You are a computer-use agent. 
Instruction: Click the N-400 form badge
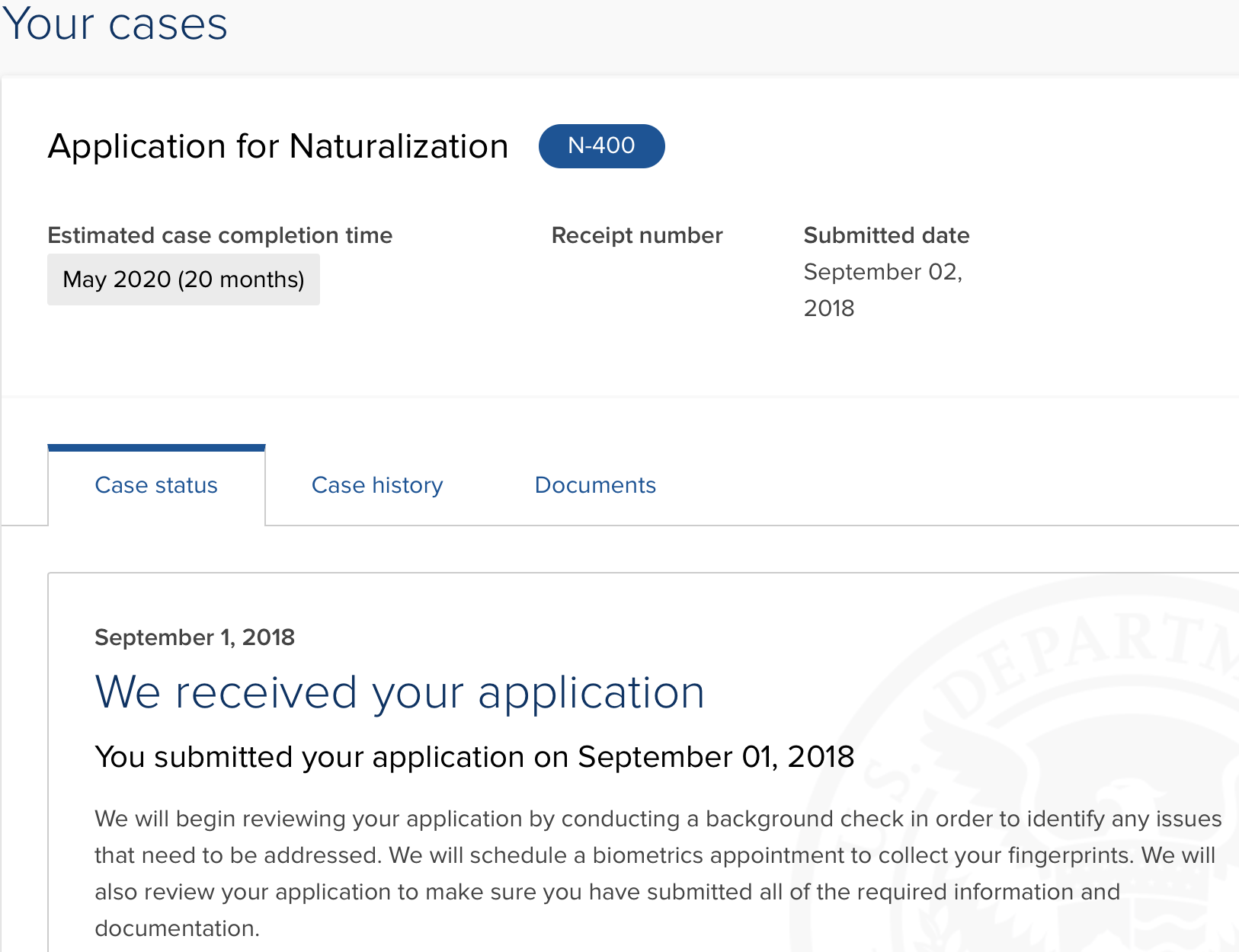pos(601,145)
